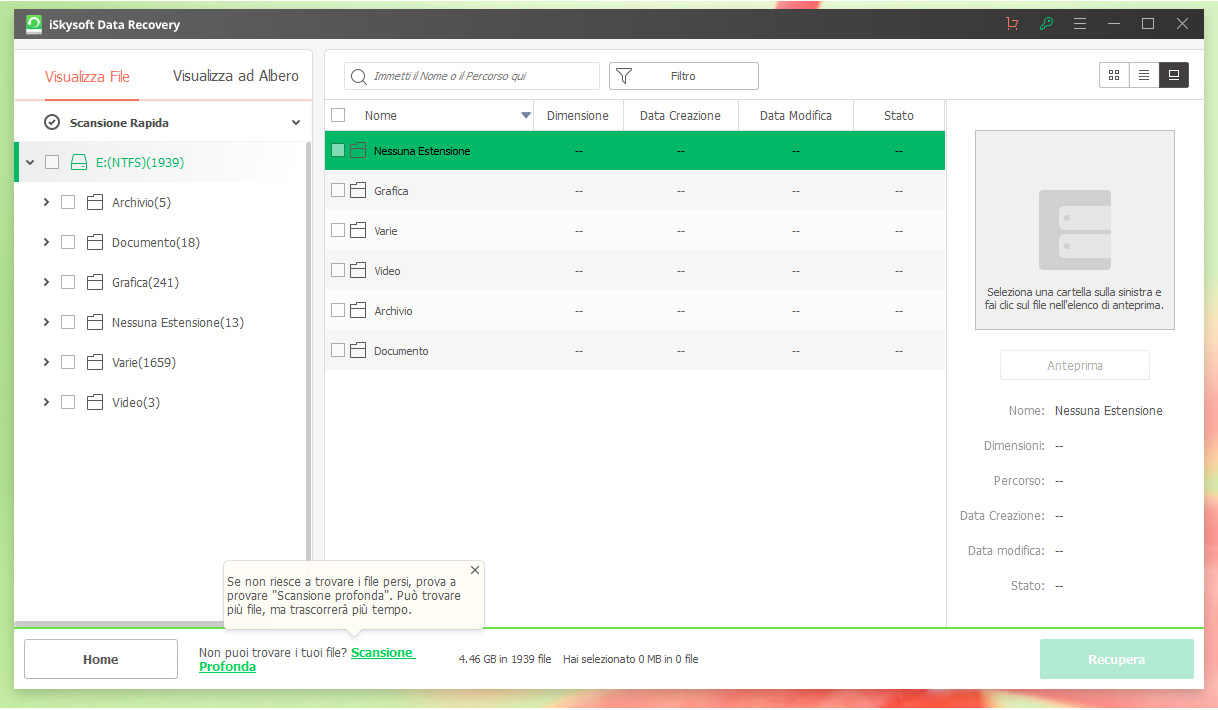Toggle the select-all checkbox beside Nome
The image size is (1218, 710).
click(338, 115)
